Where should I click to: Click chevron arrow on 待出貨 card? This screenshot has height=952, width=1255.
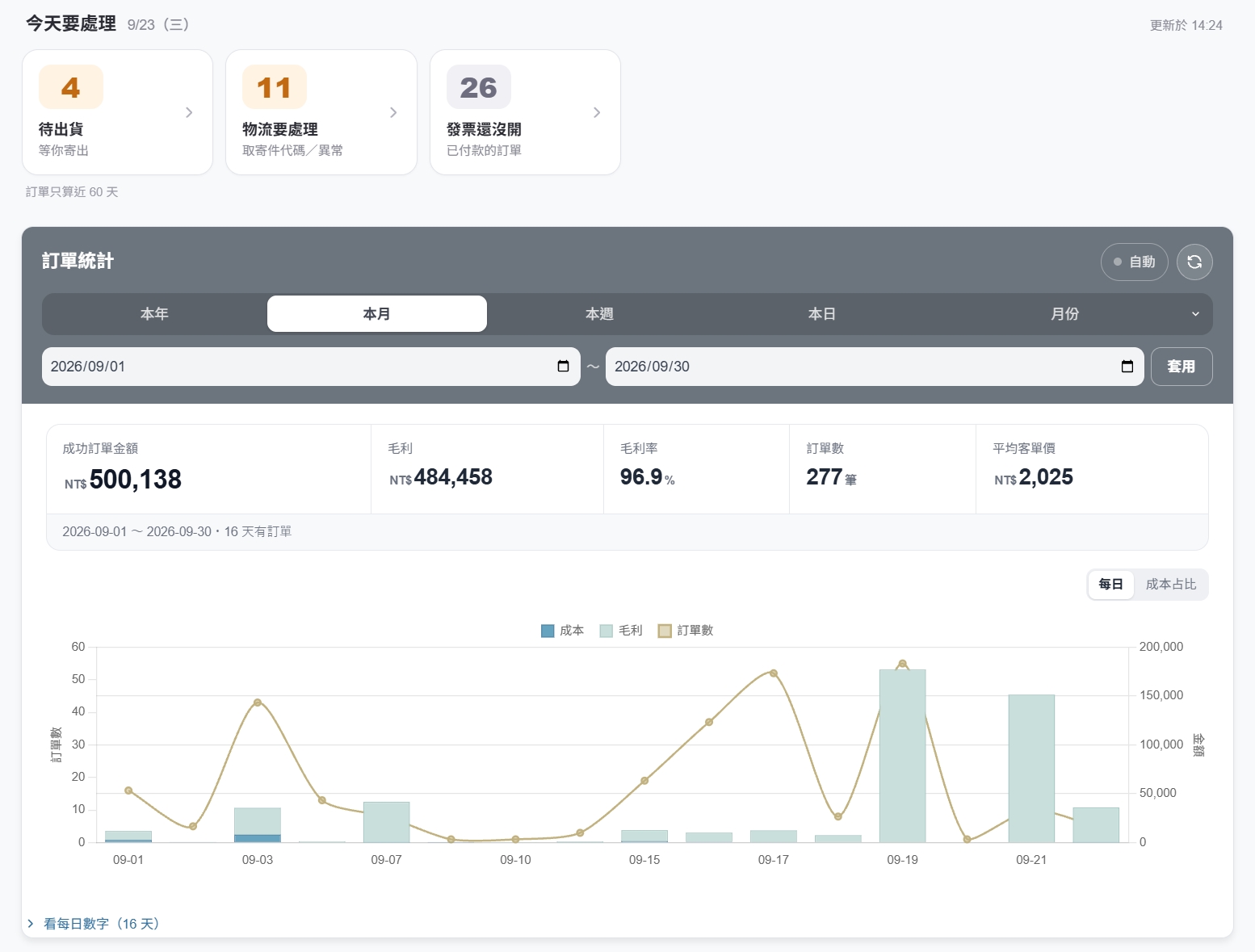(189, 112)
